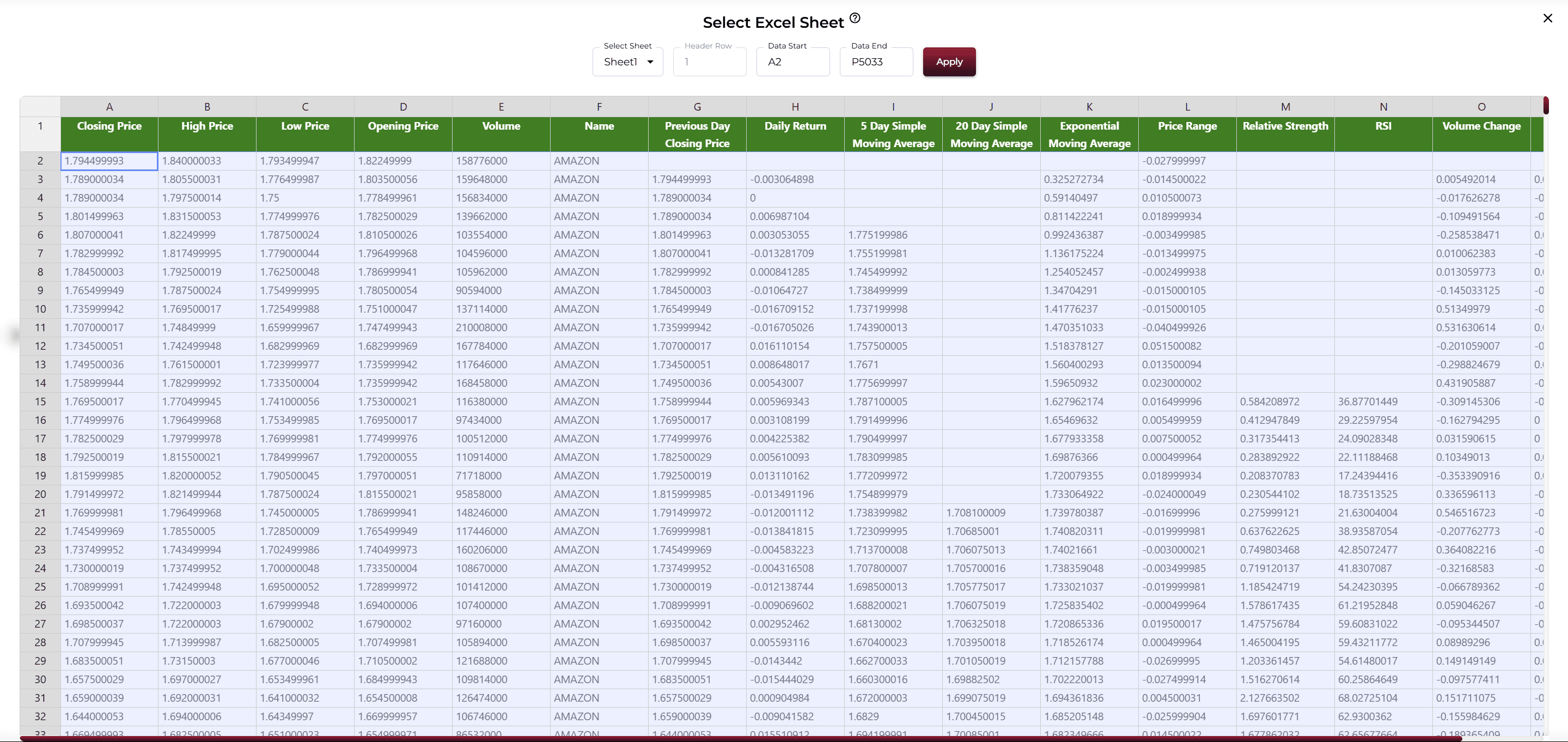Select the cell with volume 71718000
The image size is (1568, 742).
pyautogui.click(x=502, y=476)
